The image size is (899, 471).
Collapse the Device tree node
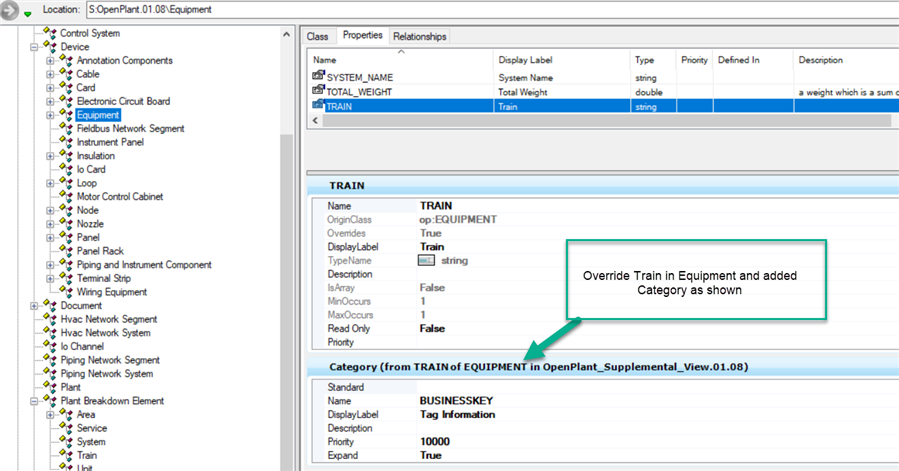tap(34, 47)
